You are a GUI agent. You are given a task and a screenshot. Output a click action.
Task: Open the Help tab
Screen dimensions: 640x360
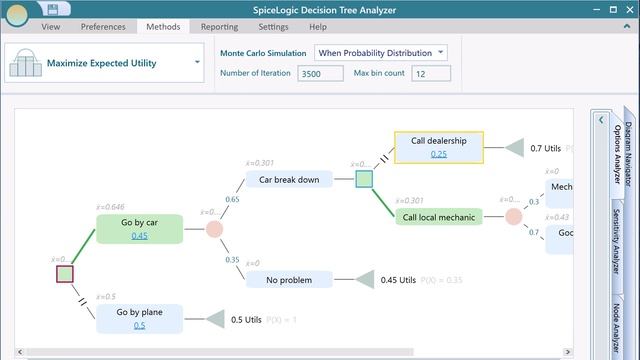pyautogui.click(x=318, y=27)
